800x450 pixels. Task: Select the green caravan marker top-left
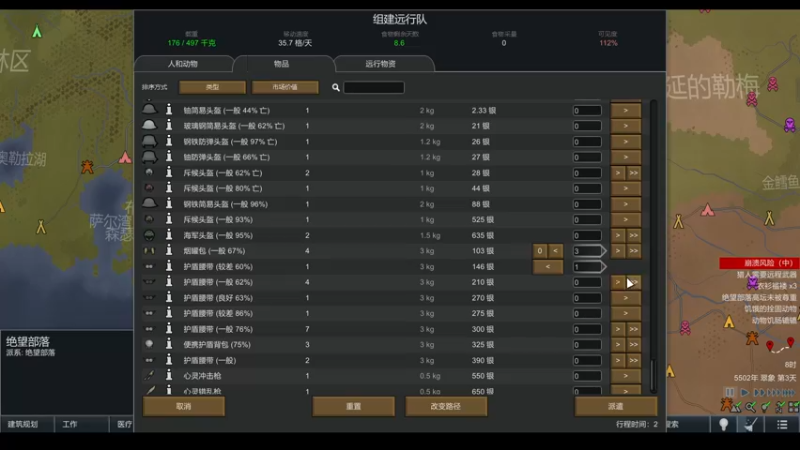click(37, 32)
